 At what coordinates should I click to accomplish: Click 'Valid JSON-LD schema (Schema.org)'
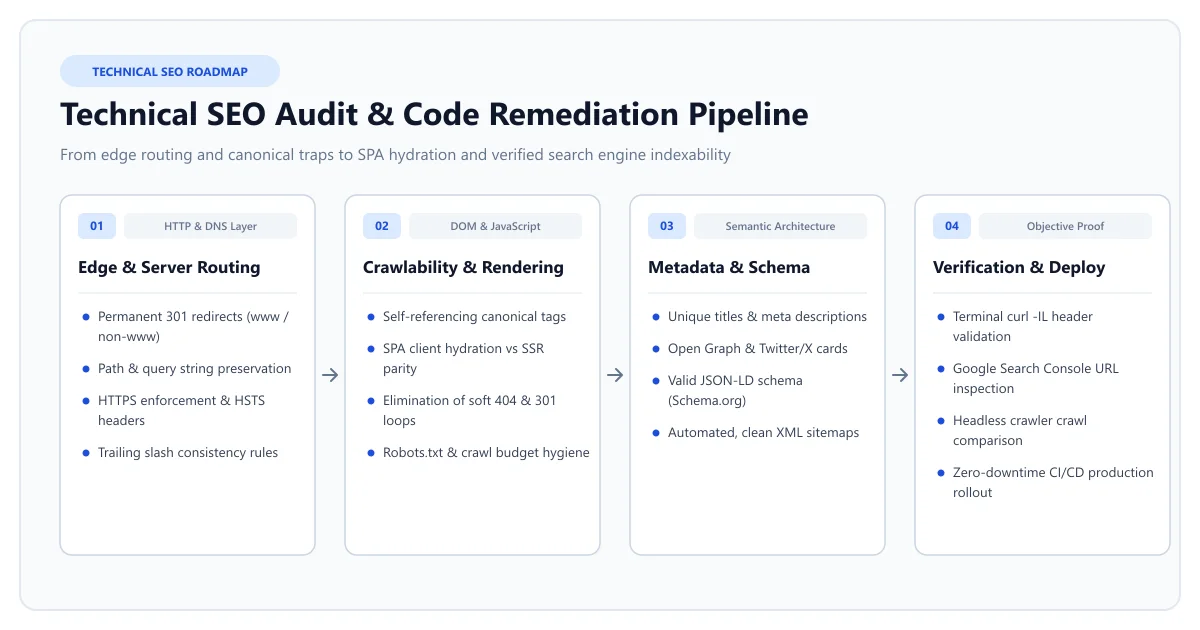tap(735, 390)
